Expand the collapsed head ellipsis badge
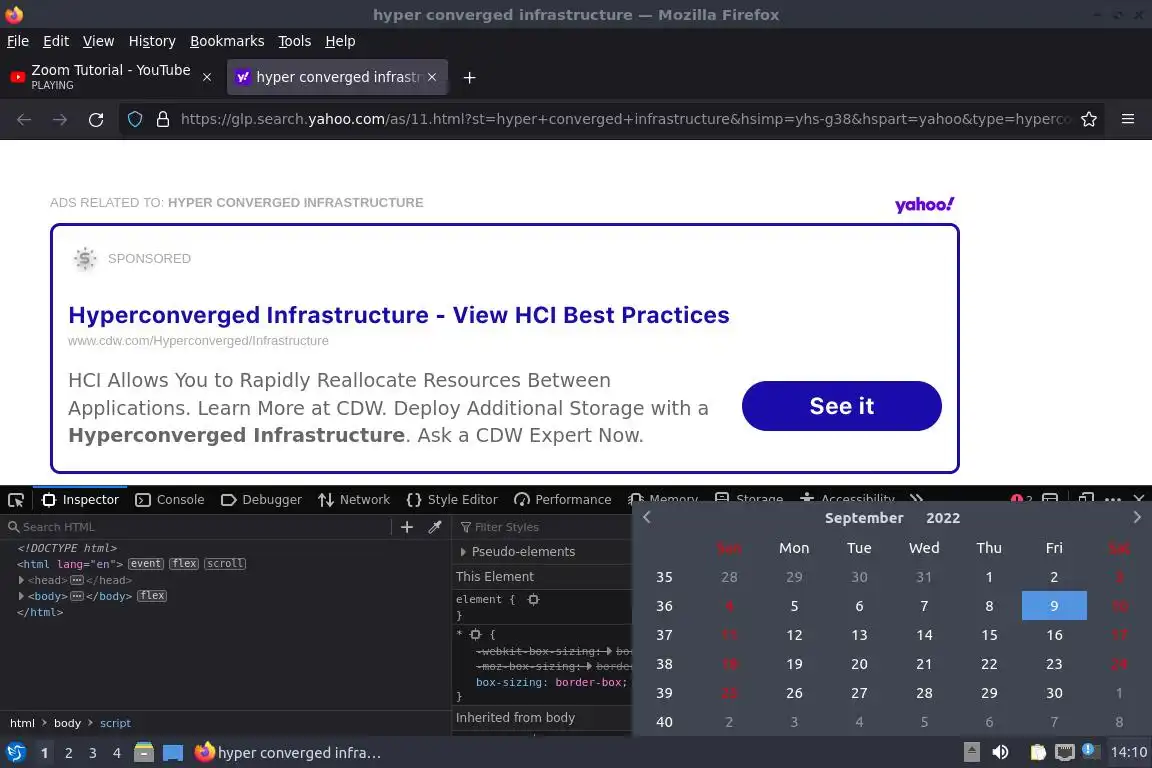Screen dimensions: 1152x768 click(76, 581)
